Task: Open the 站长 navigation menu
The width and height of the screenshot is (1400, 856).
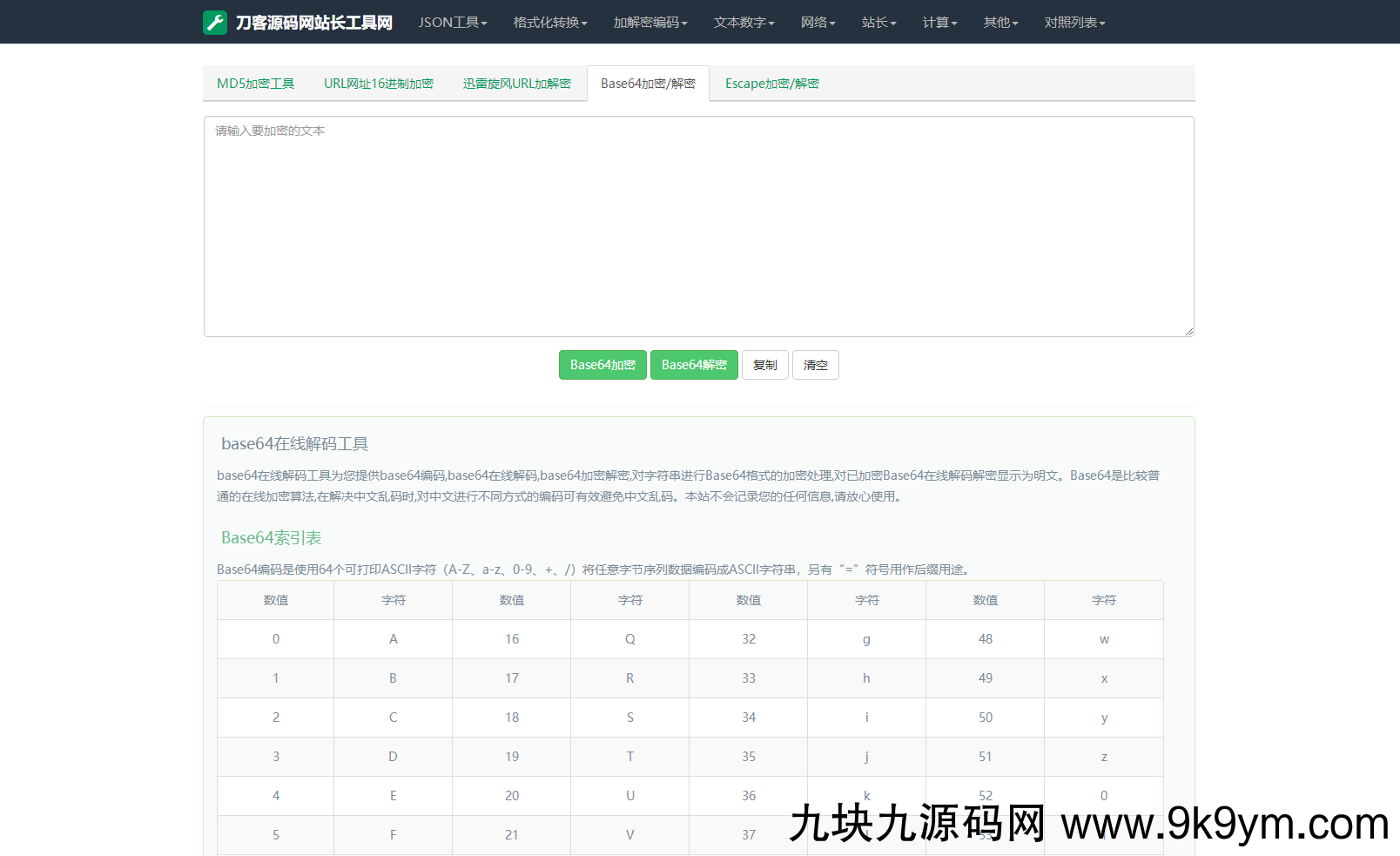Action: pos(878,23)
